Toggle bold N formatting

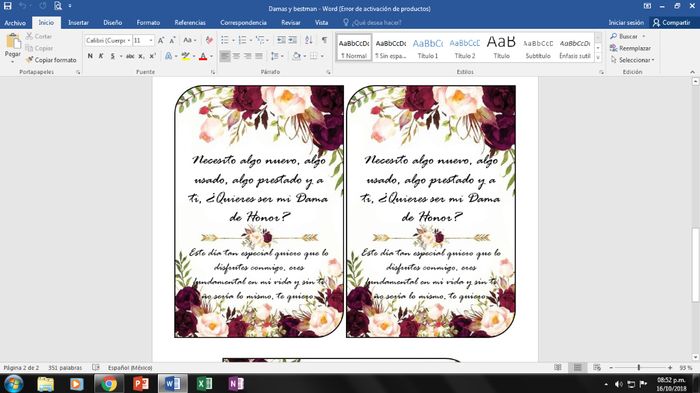90,56
